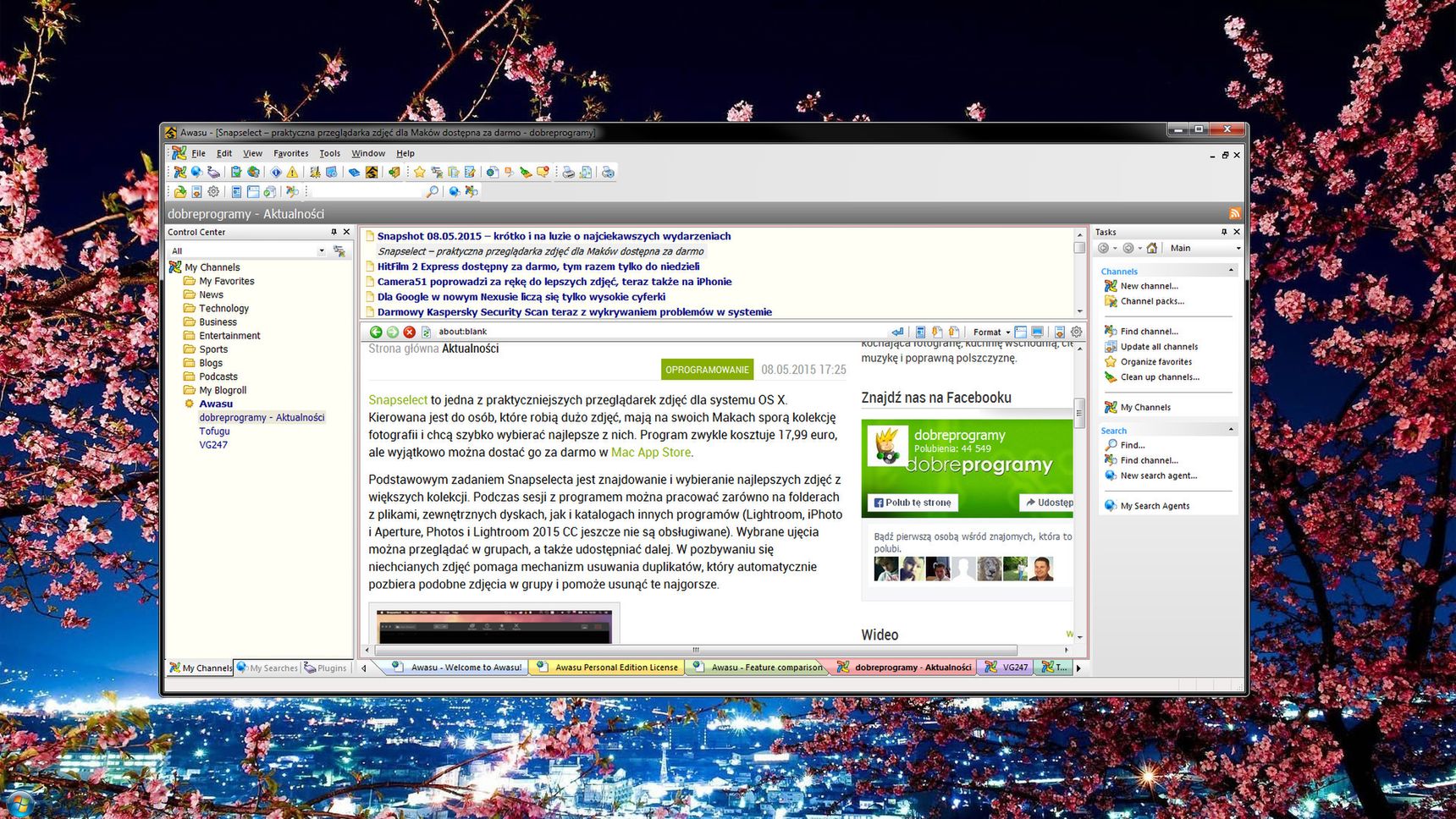1456x819 pixels.
Task: Open the Mac App Store link
Action: [651, 453]
